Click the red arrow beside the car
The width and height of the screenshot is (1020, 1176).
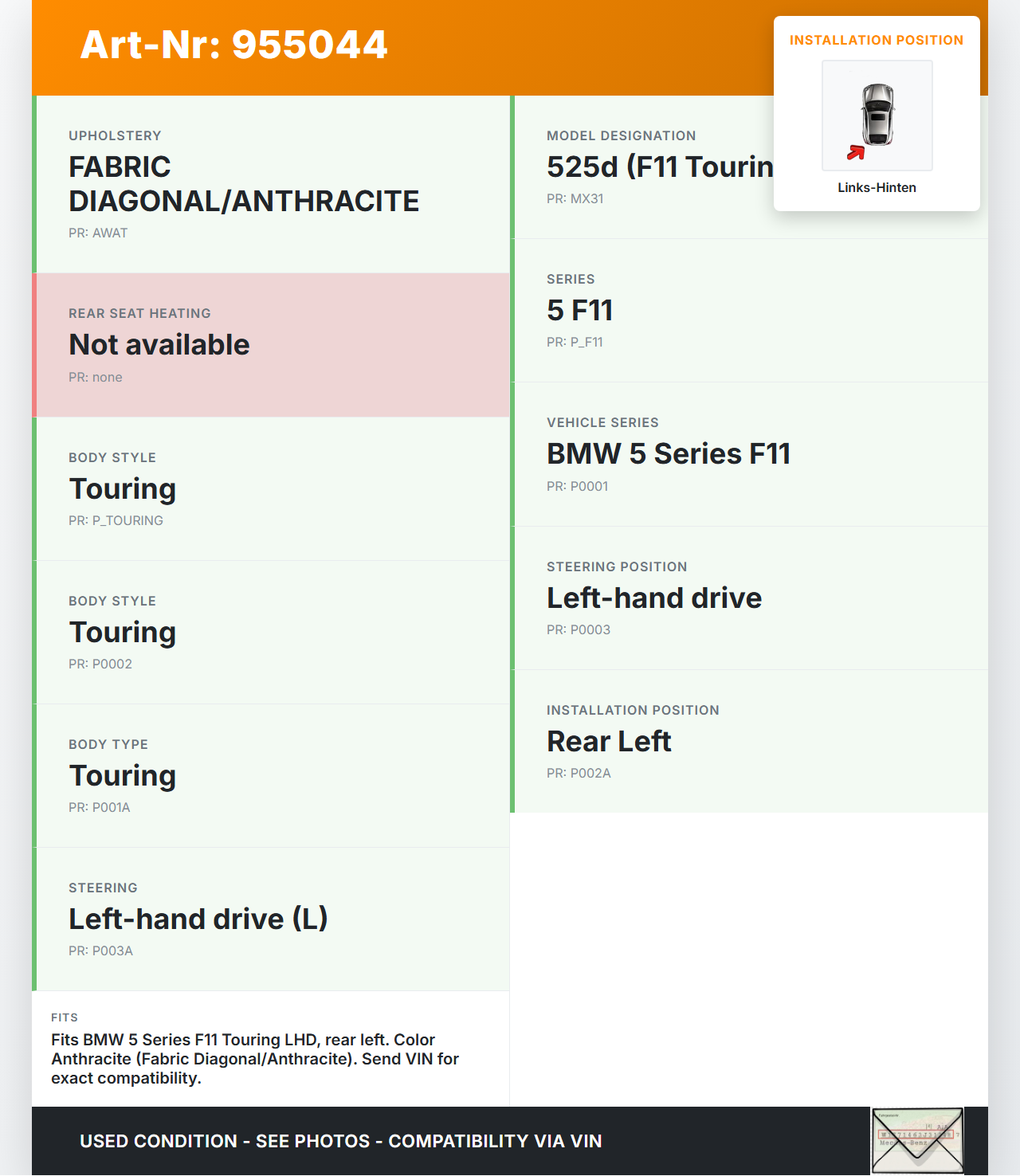856,152
